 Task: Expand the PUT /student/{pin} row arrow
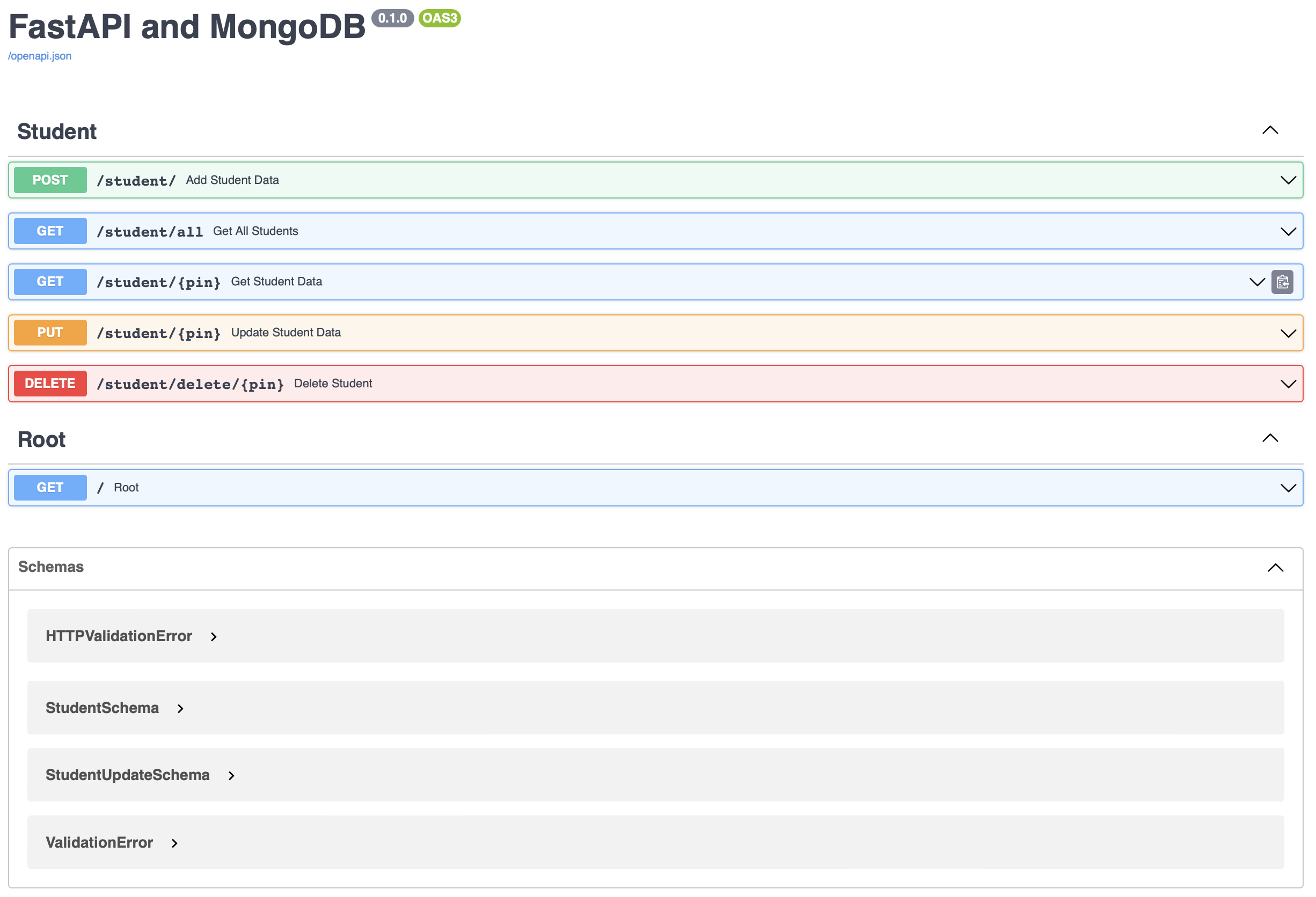point(1288,333)
